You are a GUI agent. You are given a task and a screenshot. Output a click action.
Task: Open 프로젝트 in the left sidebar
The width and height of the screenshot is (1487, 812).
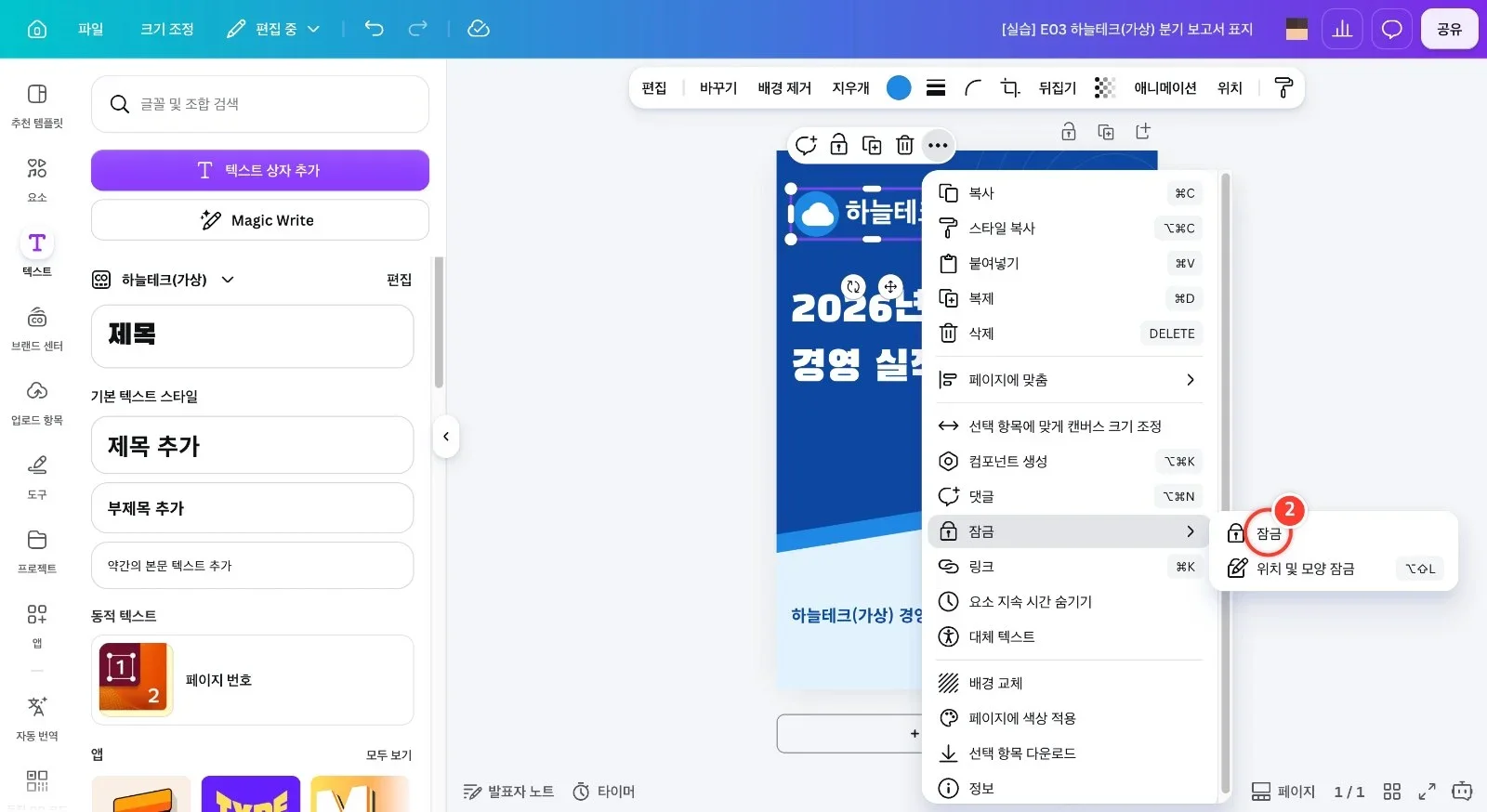click(37, 550)
